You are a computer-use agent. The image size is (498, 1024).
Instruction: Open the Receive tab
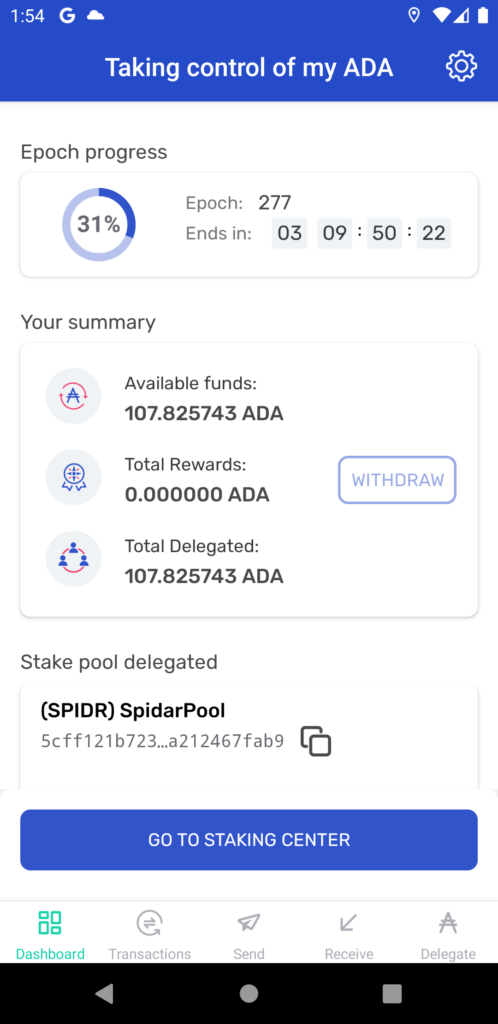click(349, 935)
